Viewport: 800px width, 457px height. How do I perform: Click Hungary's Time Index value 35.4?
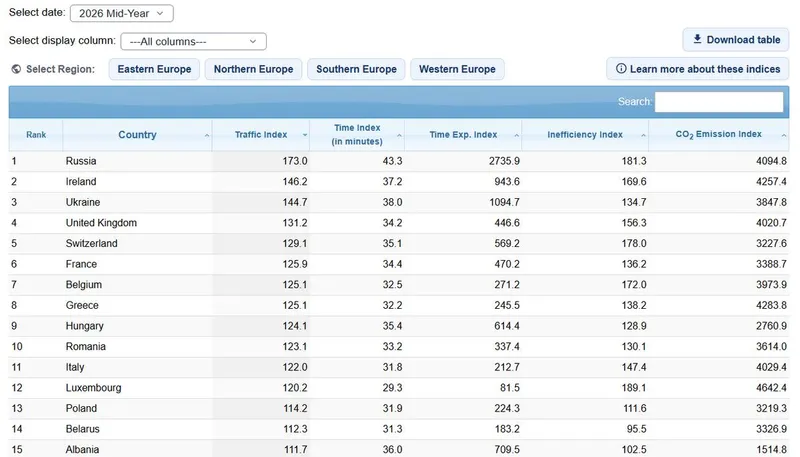tap(392, 326)
